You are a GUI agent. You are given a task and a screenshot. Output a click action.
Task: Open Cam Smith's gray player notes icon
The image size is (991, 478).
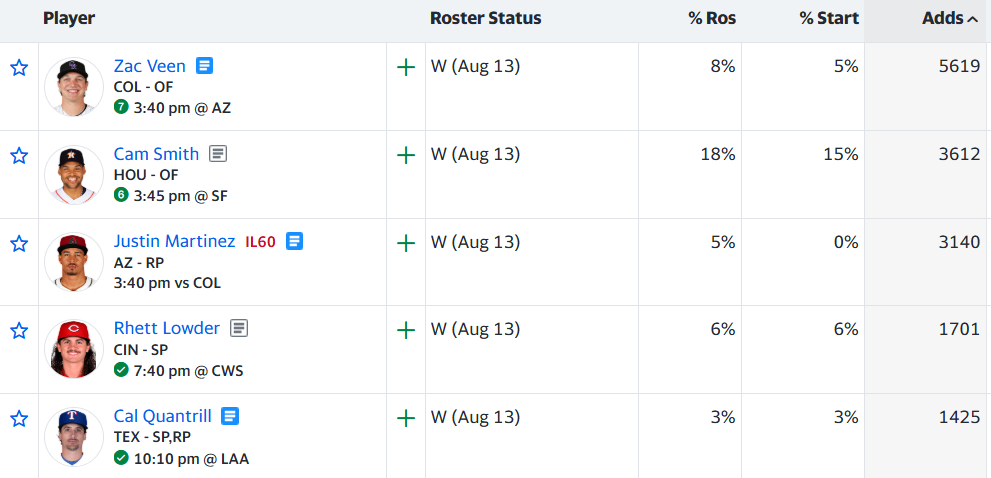(218, 154)
